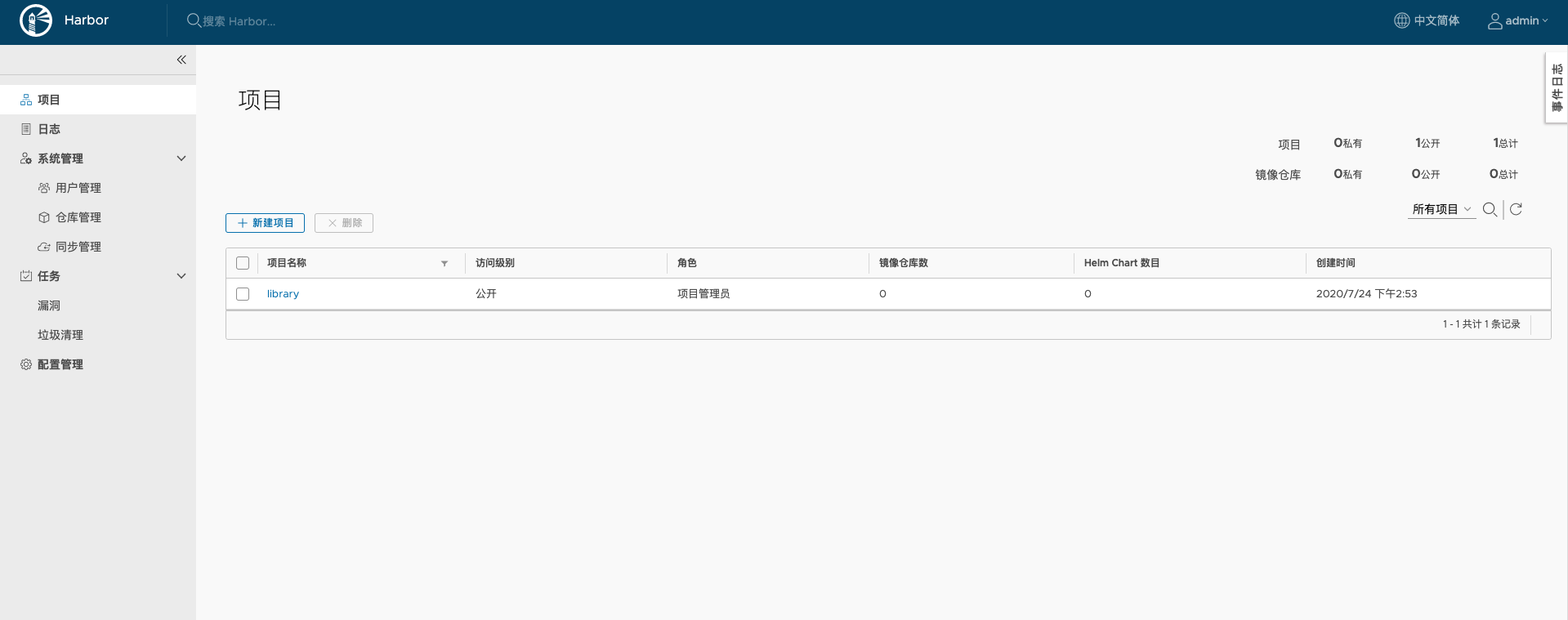This screenshot has height=620, width=1568.
Task: Collapse the 任务 section chevron
Action: 181,276
